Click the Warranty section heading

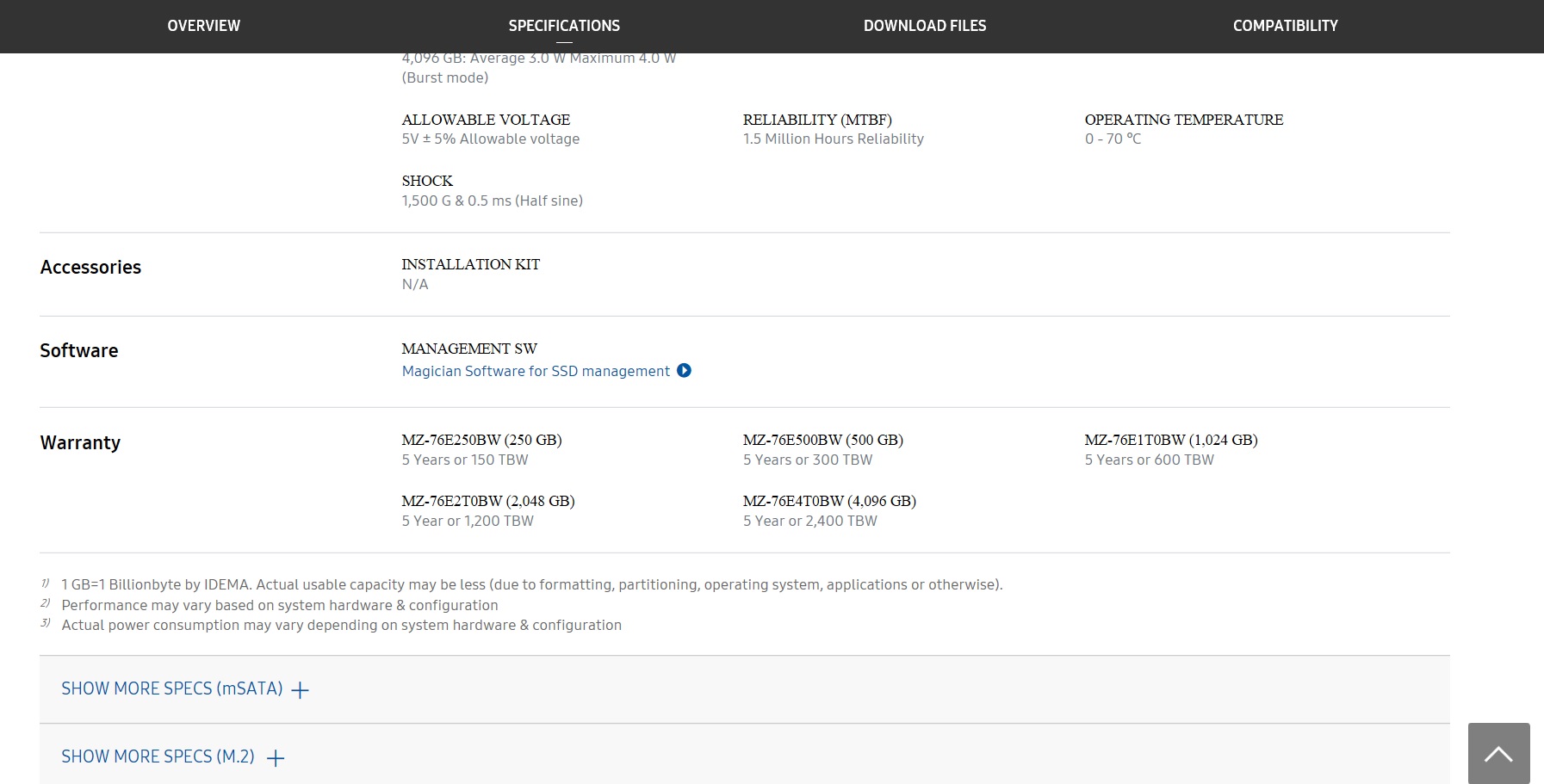pos(80,442)
